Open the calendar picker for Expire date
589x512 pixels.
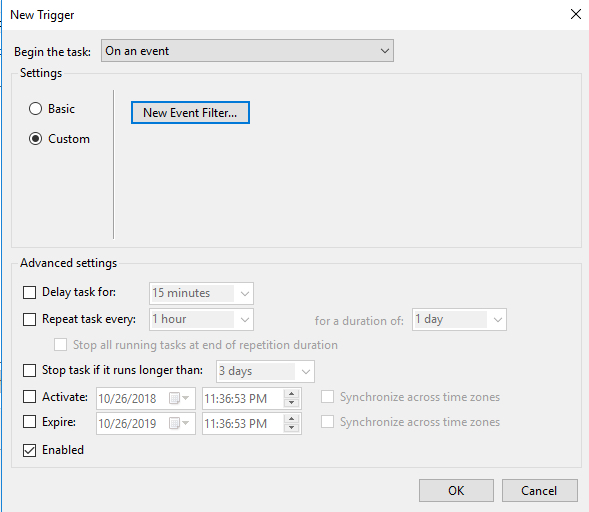(179, 423)
